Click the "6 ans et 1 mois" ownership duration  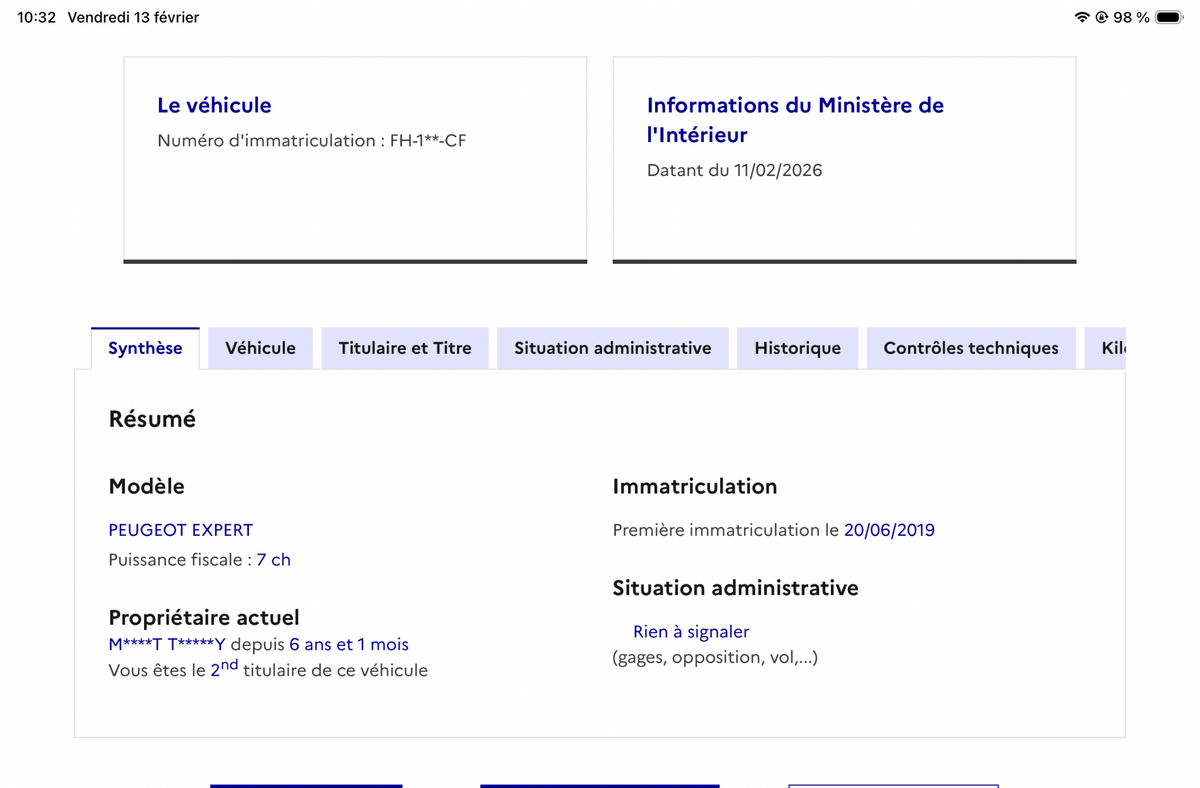pos(349,645)
